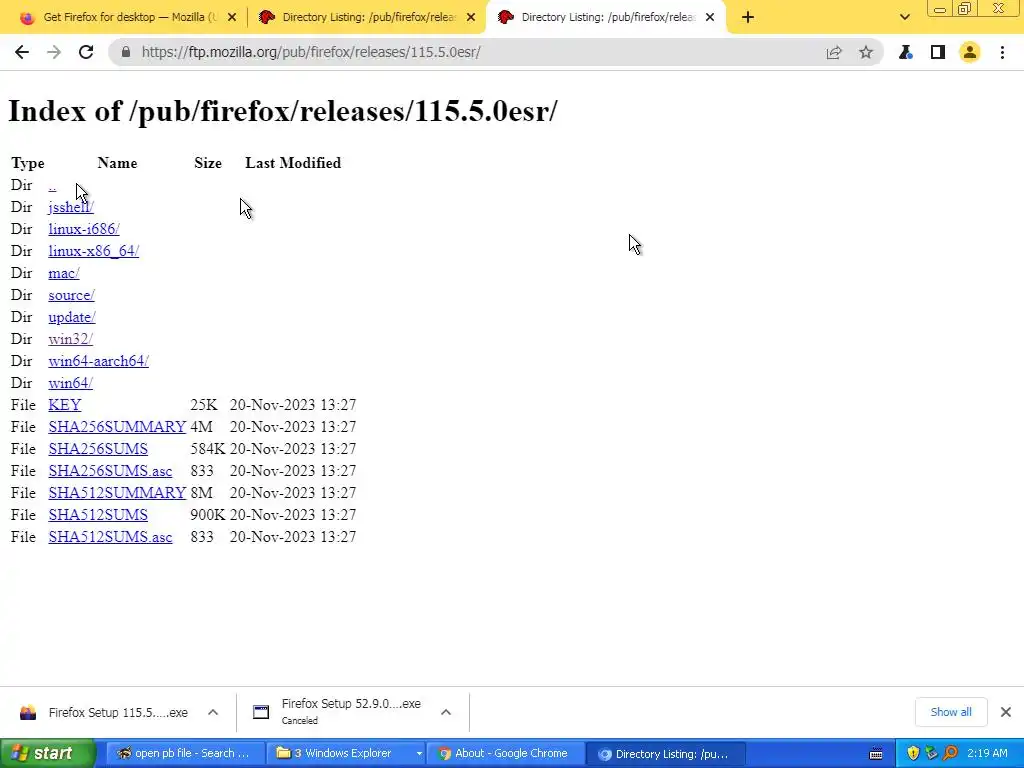Screen dimensions: 1024x768
Task: Click the forward navigation arrow
Action: [54, 52]
